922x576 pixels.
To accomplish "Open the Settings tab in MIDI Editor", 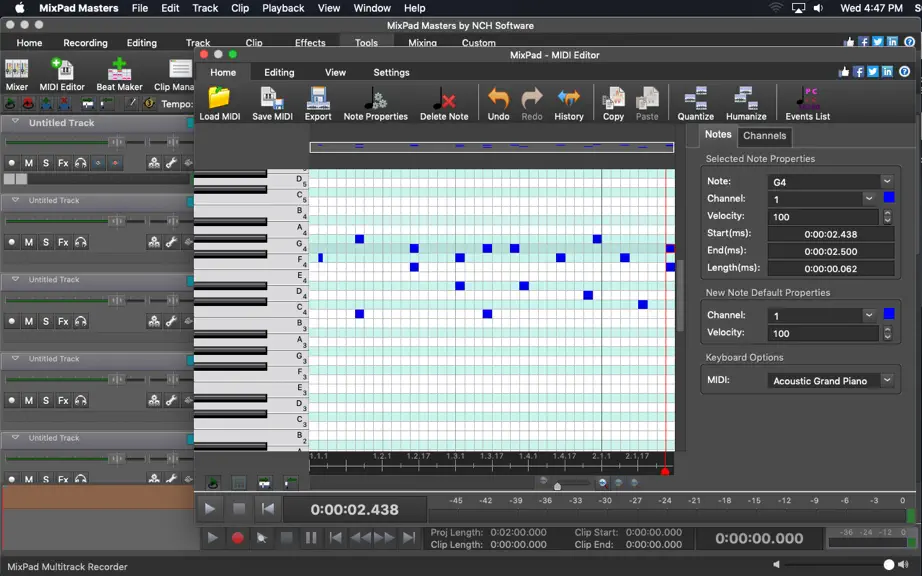I will point(391,72).
